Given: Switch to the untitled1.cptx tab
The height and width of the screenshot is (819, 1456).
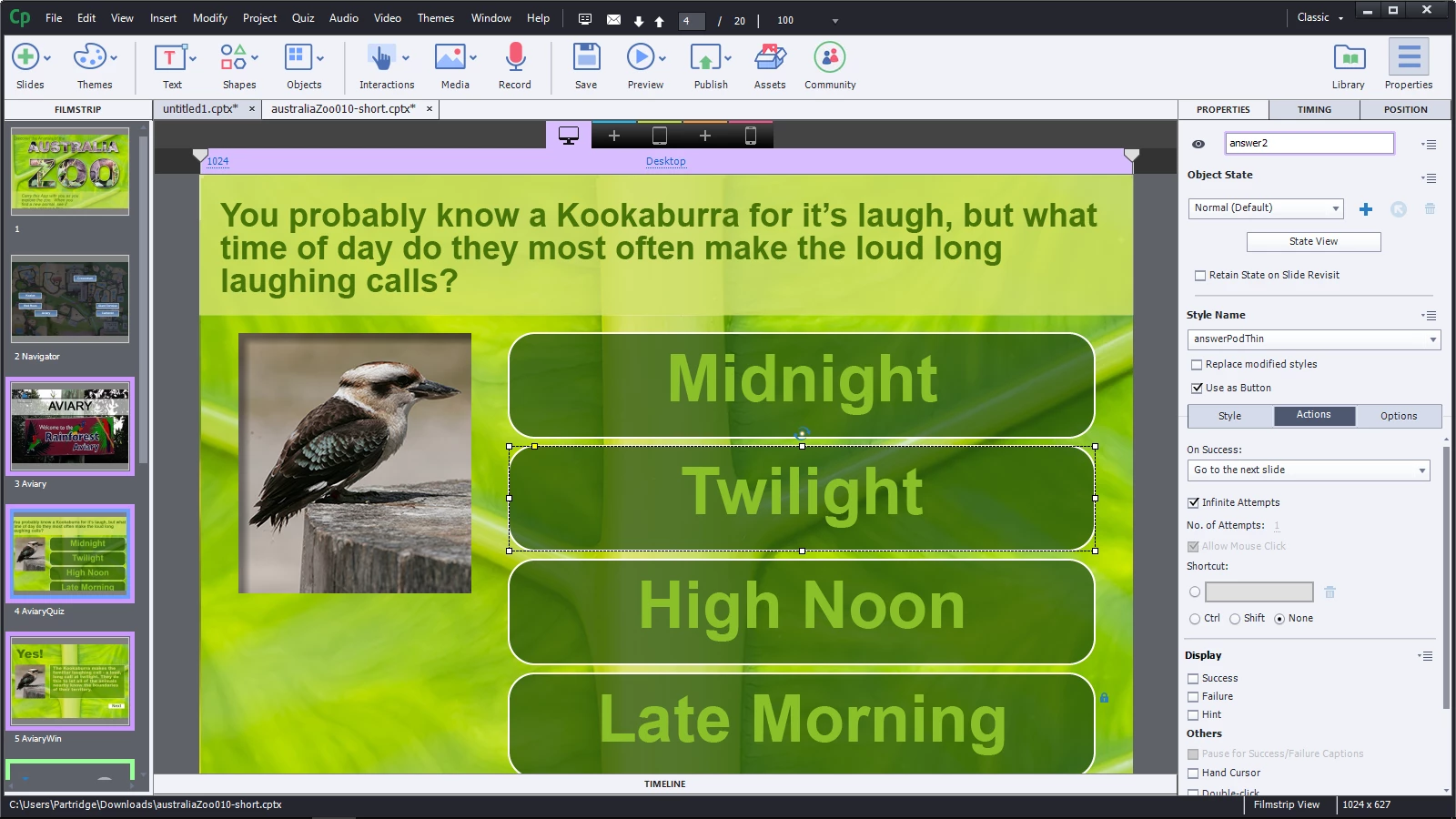Looking at the screenshot, I should (200, 109).
